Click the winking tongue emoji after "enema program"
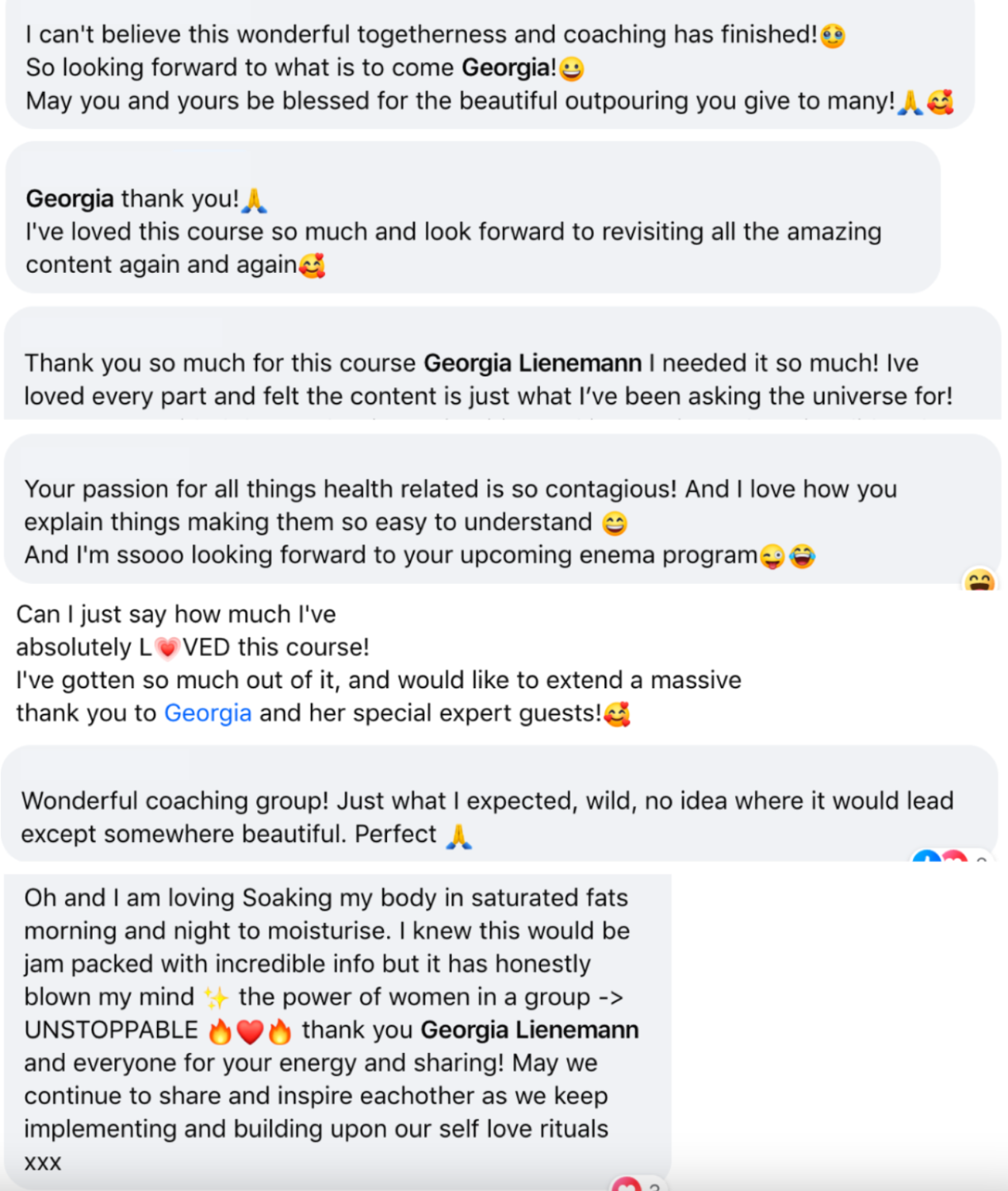 click(x=772, y=556)
